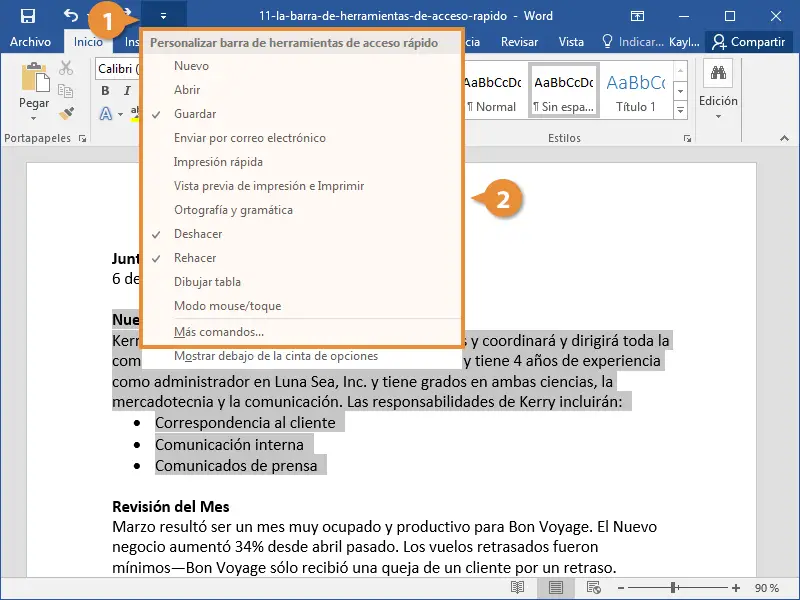Select the Format Painter brush icon
The height and width of the screenshot is (600, 800).
(x=66, y=113)
